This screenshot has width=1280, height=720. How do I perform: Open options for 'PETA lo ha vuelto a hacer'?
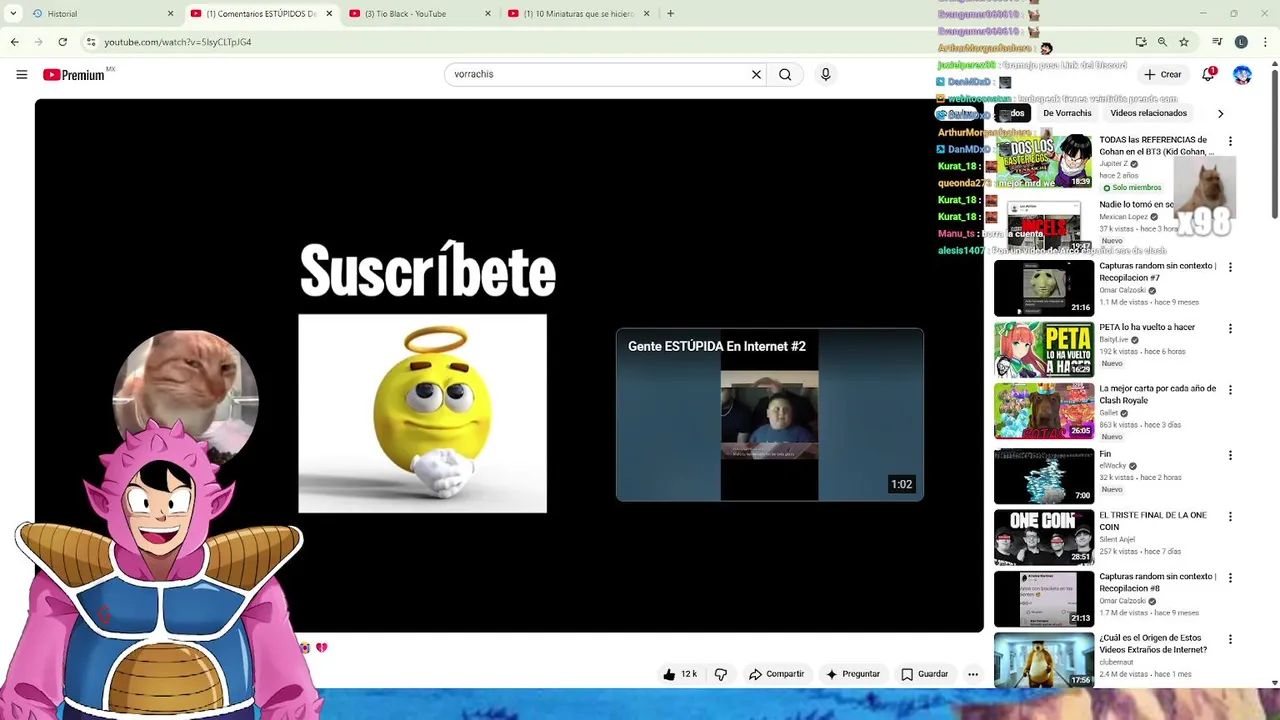[x=1230, y=329]
